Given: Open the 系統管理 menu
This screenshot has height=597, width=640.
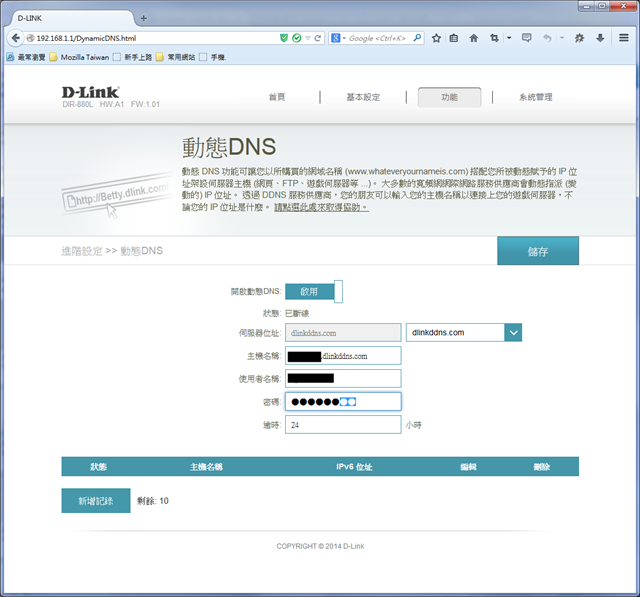Looking at the screenshot, I should (x=536, y=97).
